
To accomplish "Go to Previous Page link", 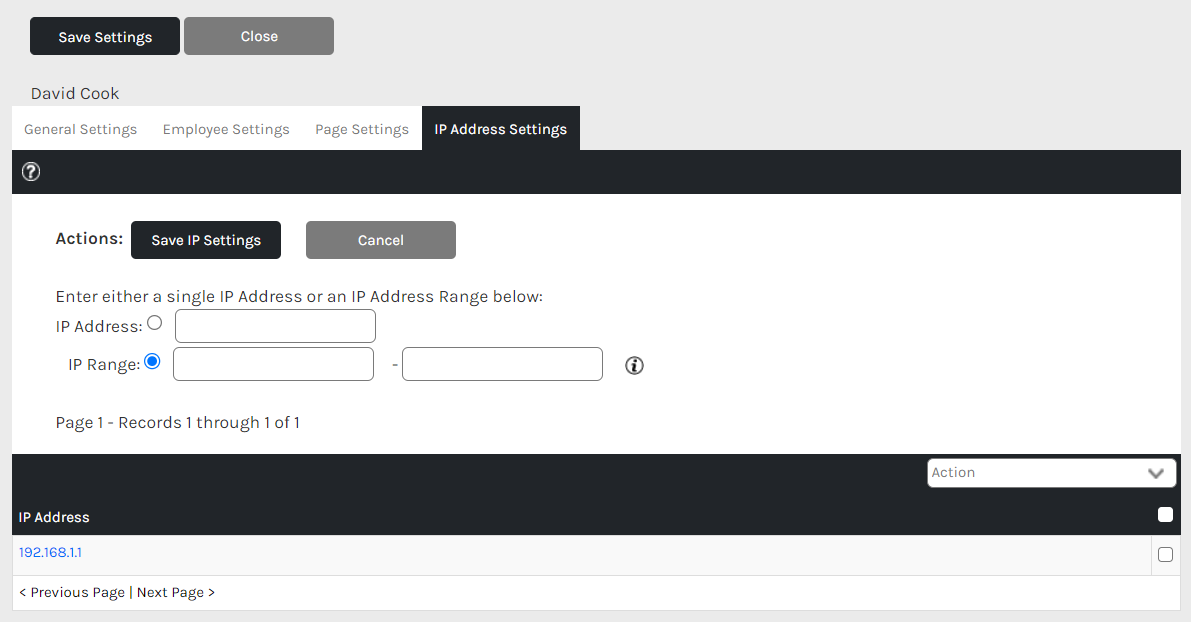I will click(72, 592).
